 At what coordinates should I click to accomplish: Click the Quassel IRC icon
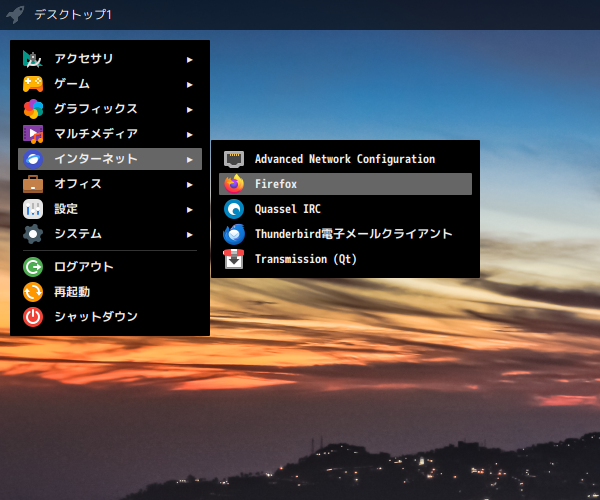[234, 209]
